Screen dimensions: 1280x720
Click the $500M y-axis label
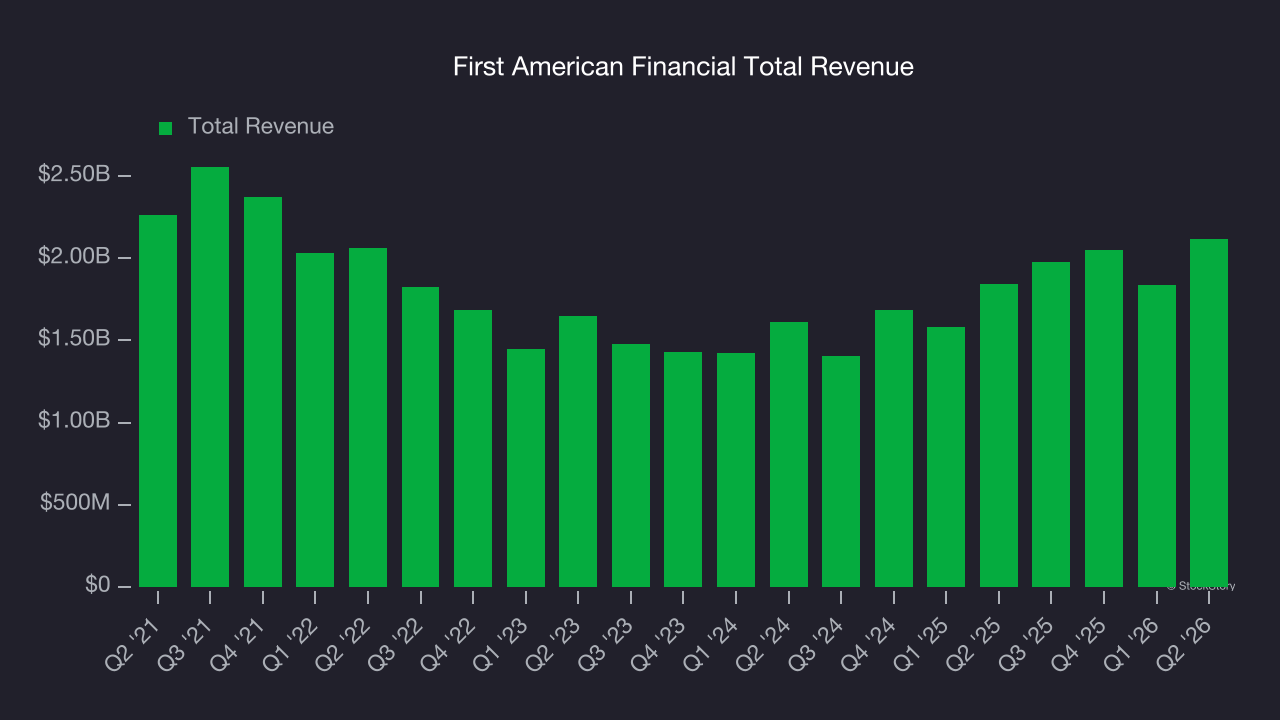tap(75, 503)
